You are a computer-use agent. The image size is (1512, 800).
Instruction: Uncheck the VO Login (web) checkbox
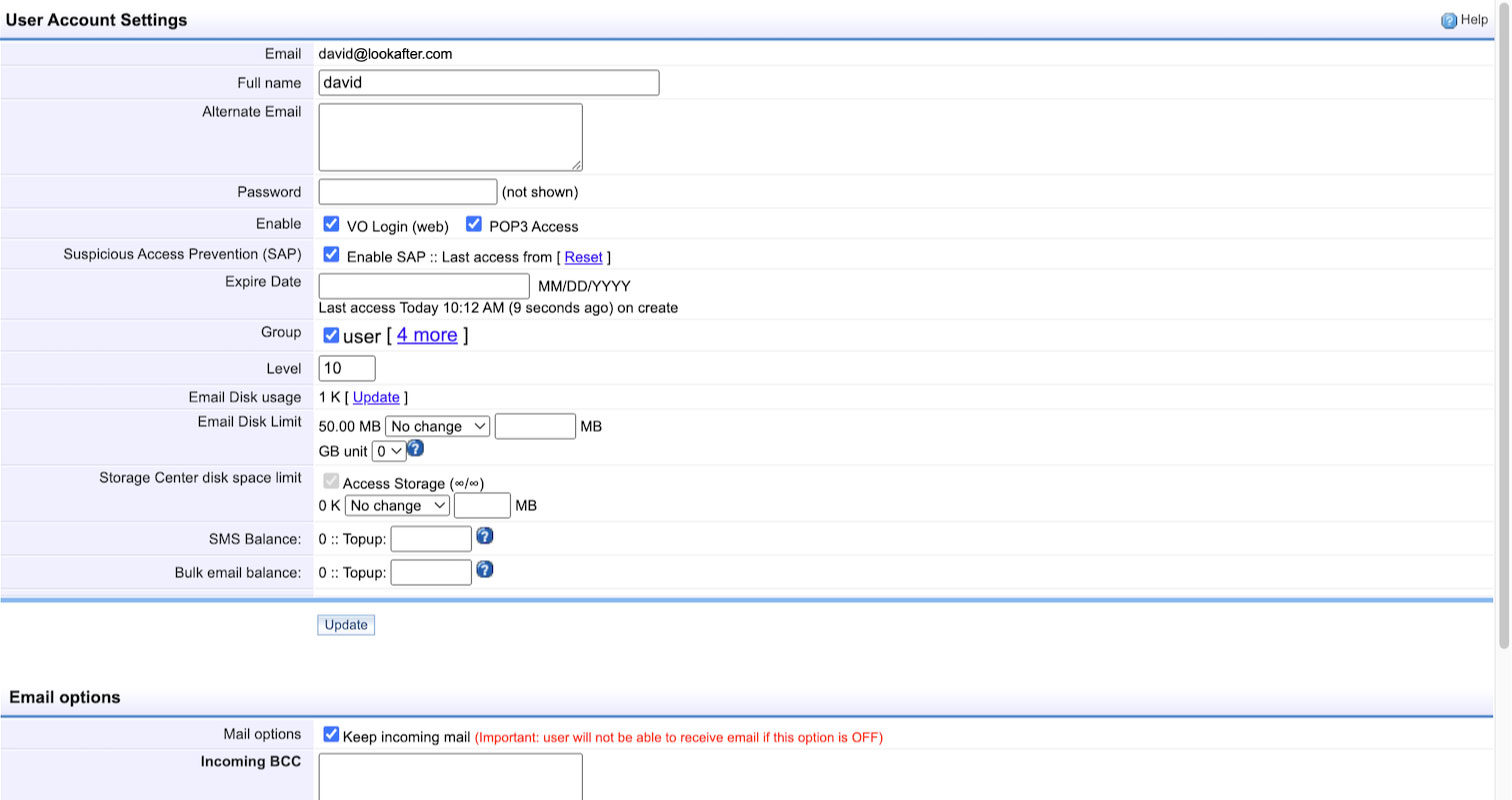pyautogui.click(x=331, y=224)
